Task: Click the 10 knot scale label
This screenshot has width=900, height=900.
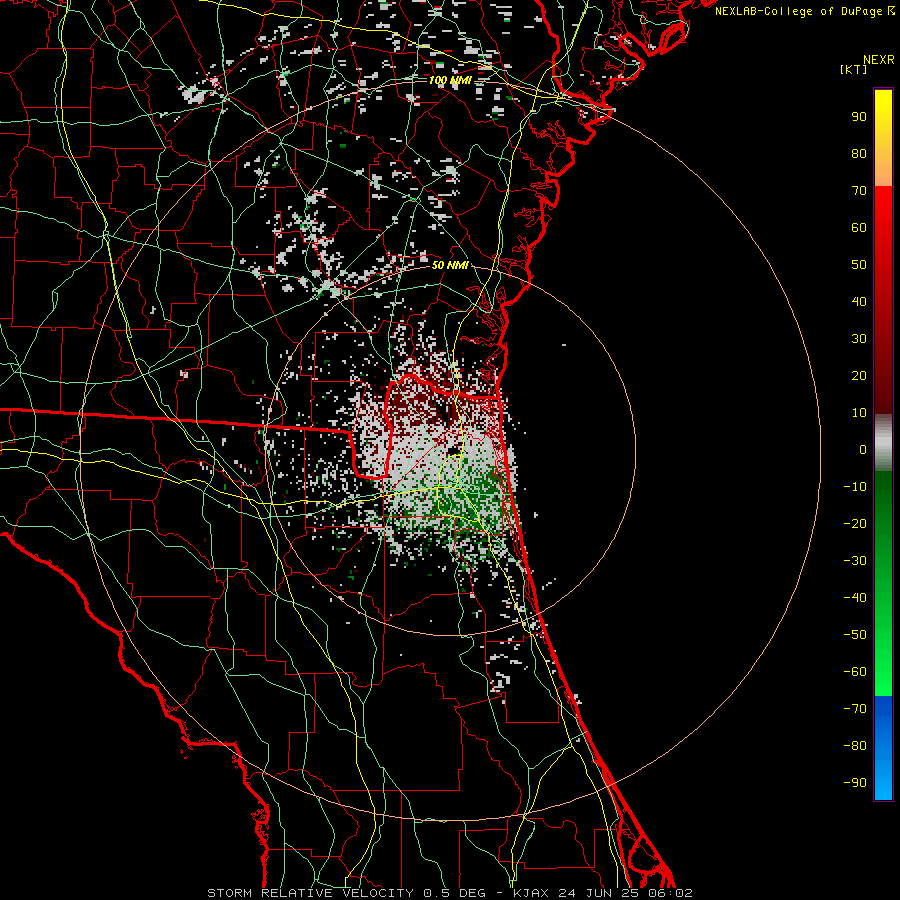Action: pyautogui.click(x=859, y=413)
